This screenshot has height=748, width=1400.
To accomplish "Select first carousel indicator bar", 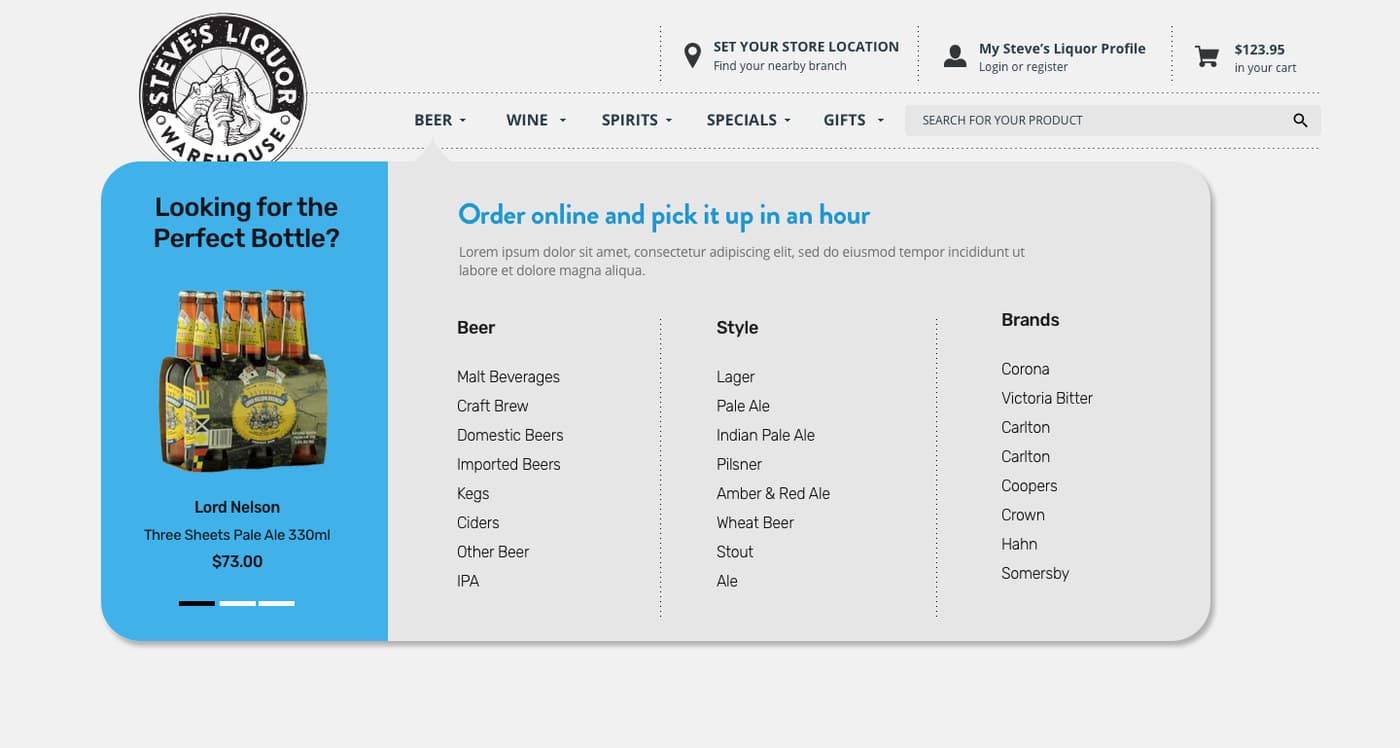I will pyautogui.click(x=197, y=603).
